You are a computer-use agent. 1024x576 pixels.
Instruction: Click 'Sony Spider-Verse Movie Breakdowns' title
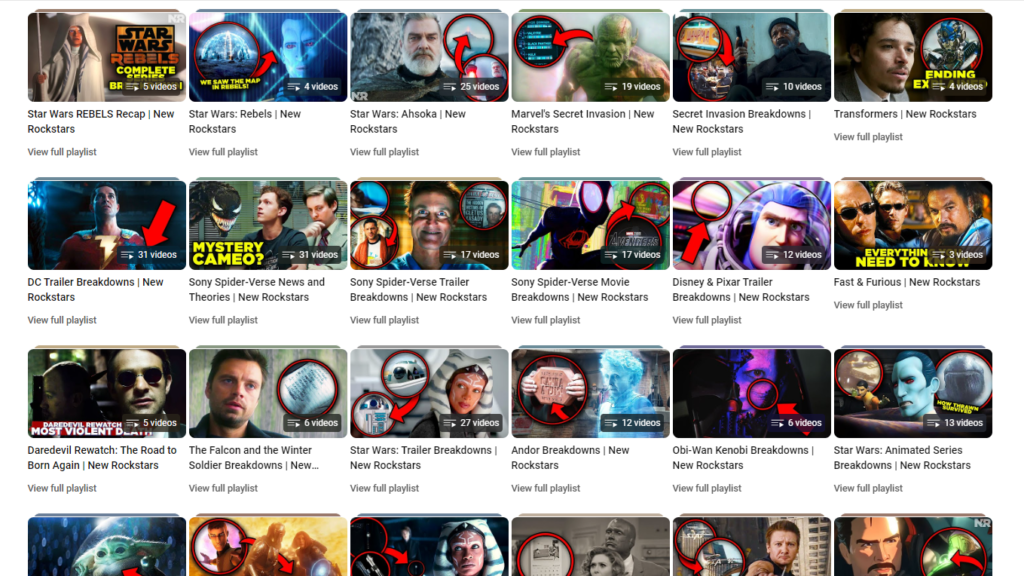[579, 289]
